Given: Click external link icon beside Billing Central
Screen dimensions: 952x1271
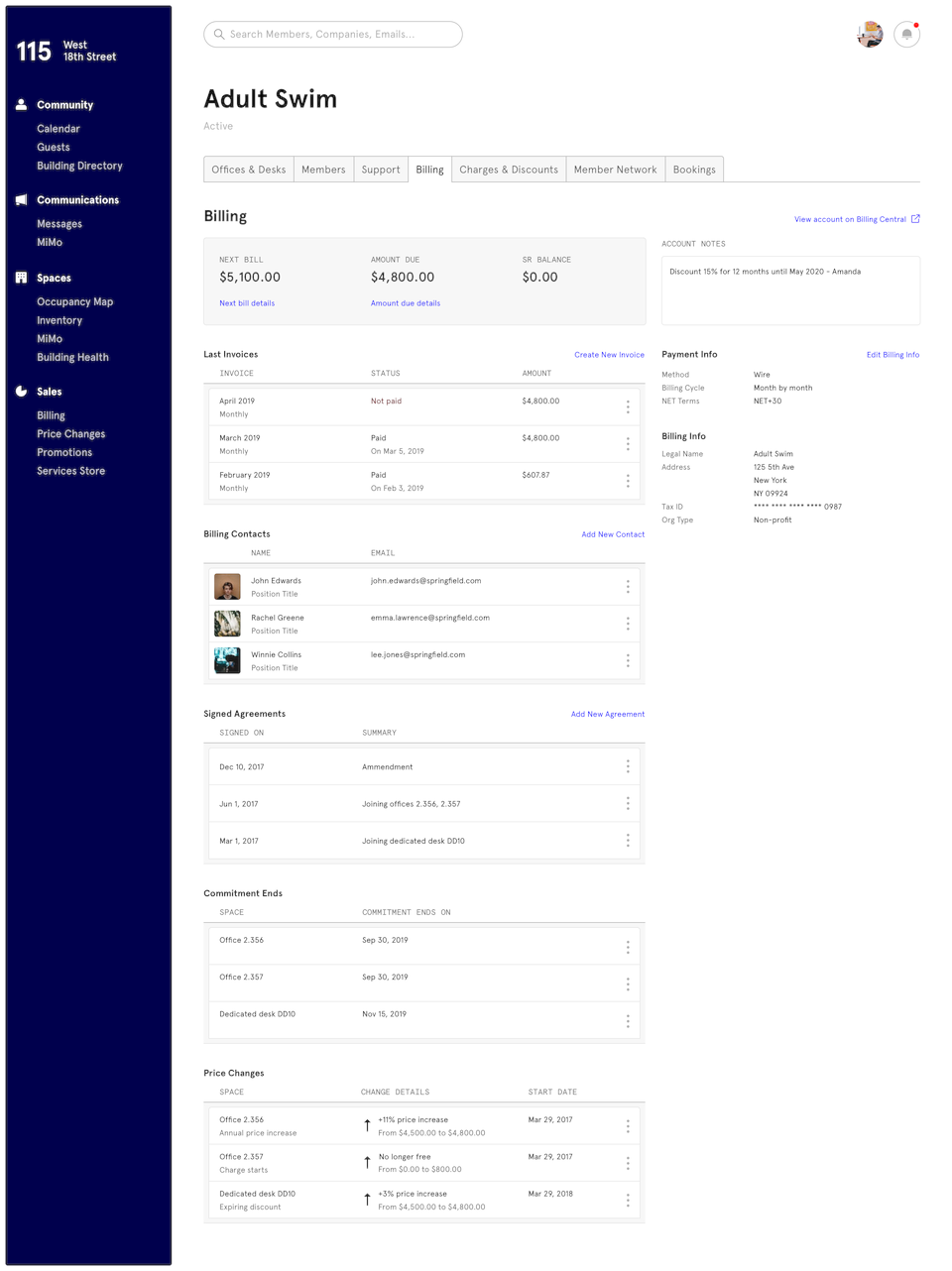Looking at the screenshot, I should coord(915,219).
